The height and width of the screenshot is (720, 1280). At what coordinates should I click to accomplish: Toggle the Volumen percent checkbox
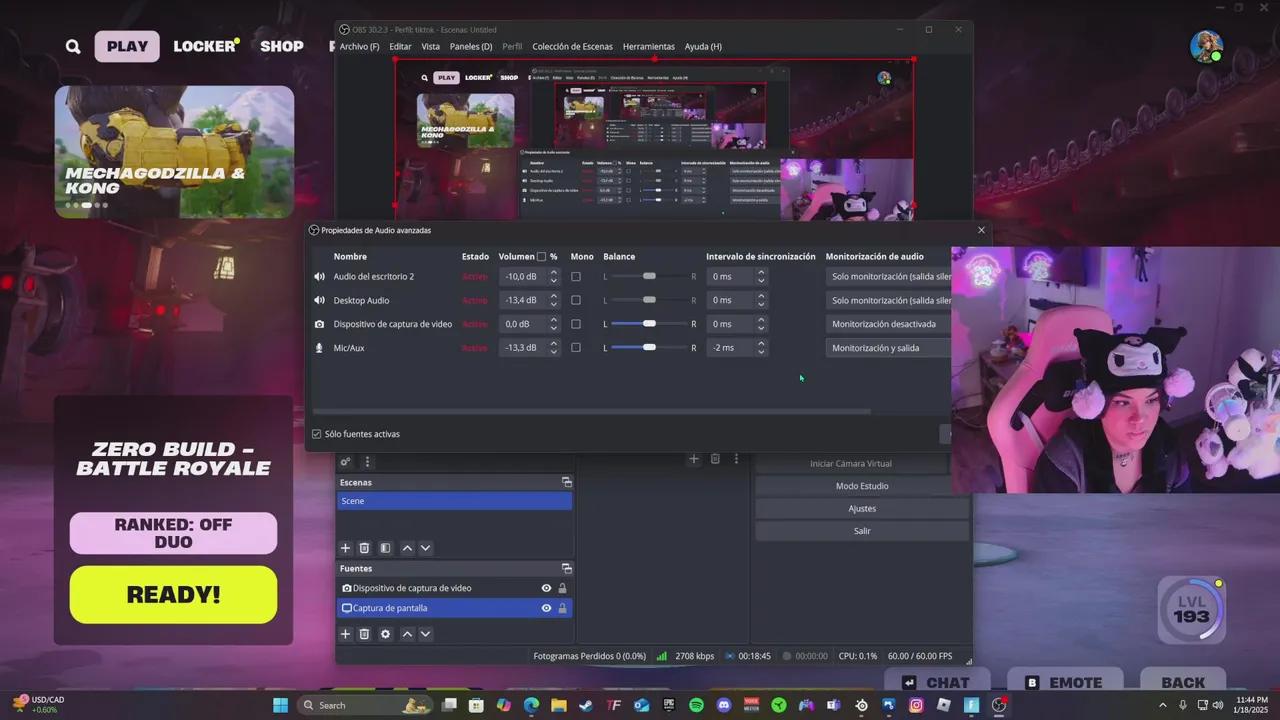click(x=542, y=257)
